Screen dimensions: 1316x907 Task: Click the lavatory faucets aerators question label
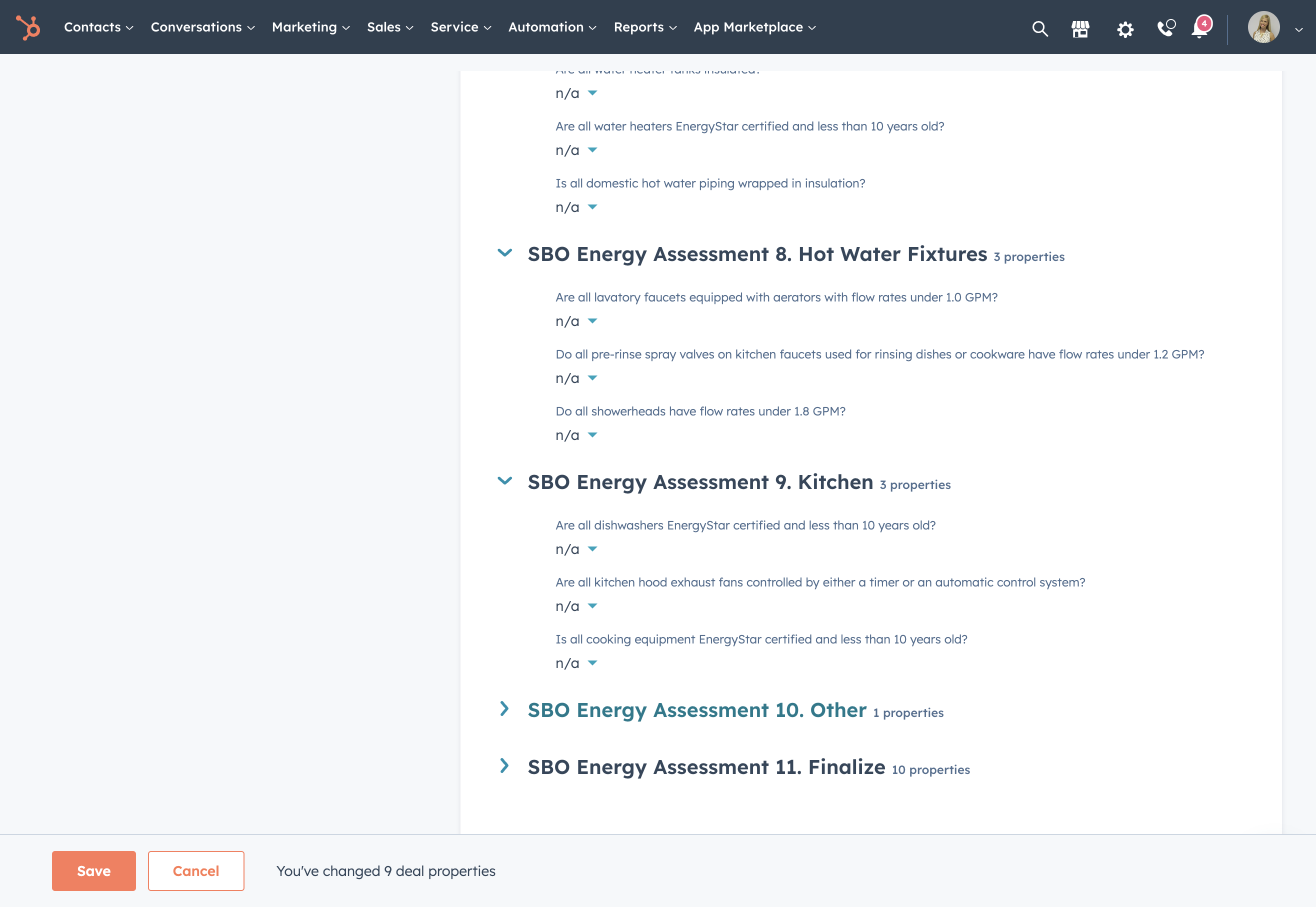coord(776,297)
